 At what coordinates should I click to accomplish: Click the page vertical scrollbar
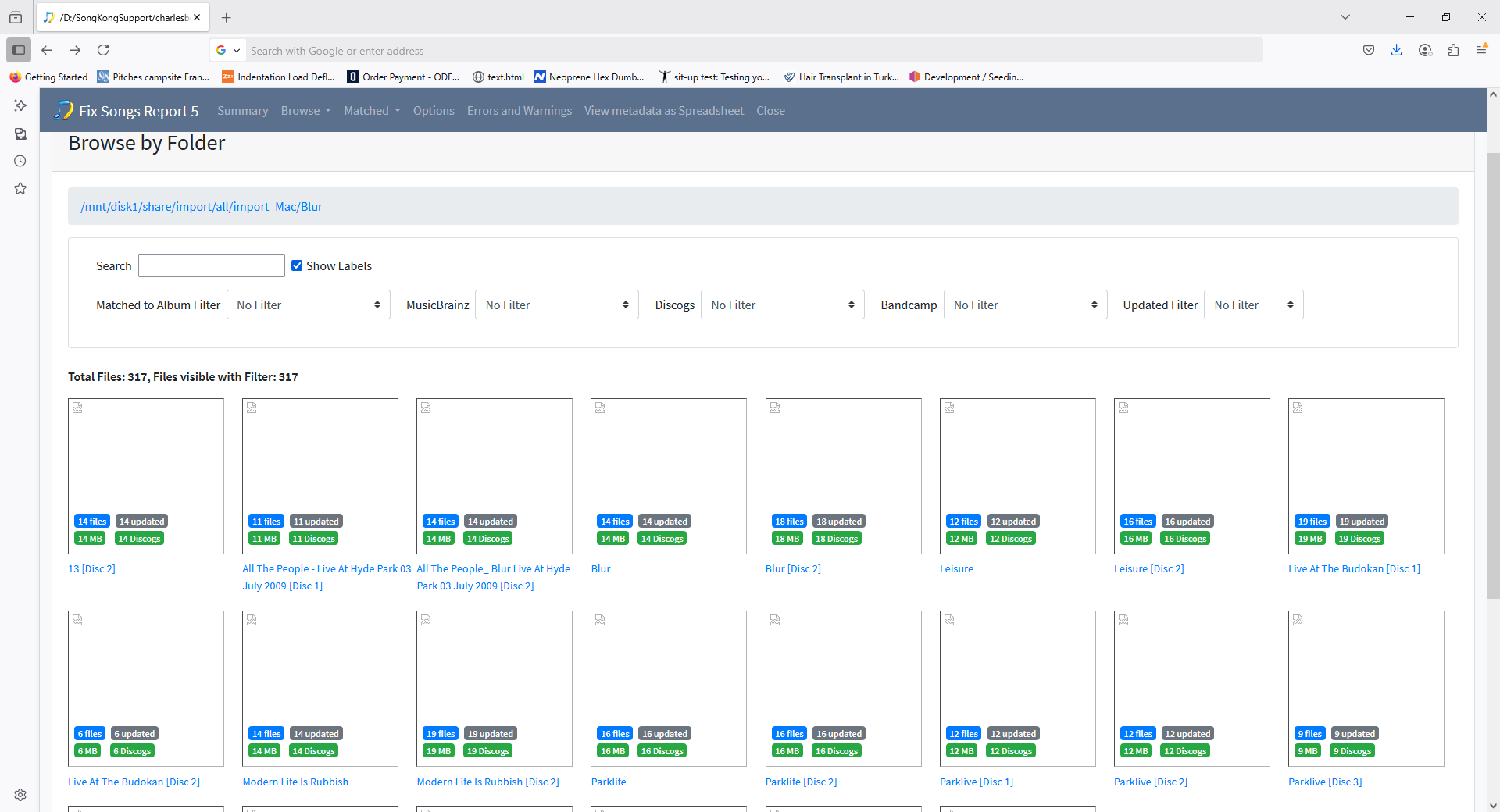tap(1493, 375)
